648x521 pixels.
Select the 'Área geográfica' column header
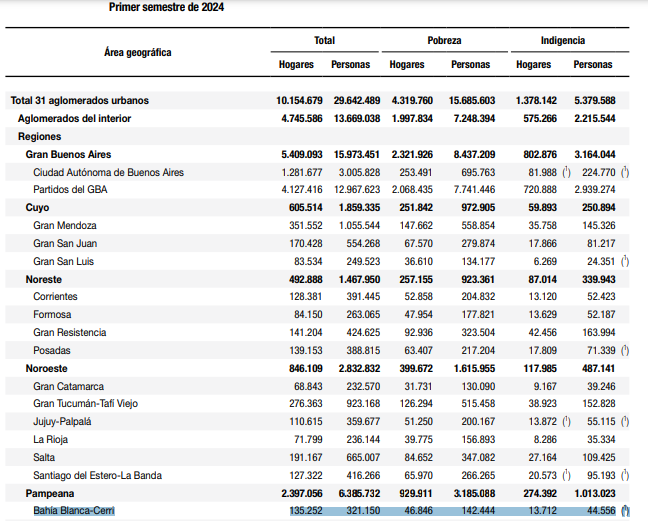point(137,51)
